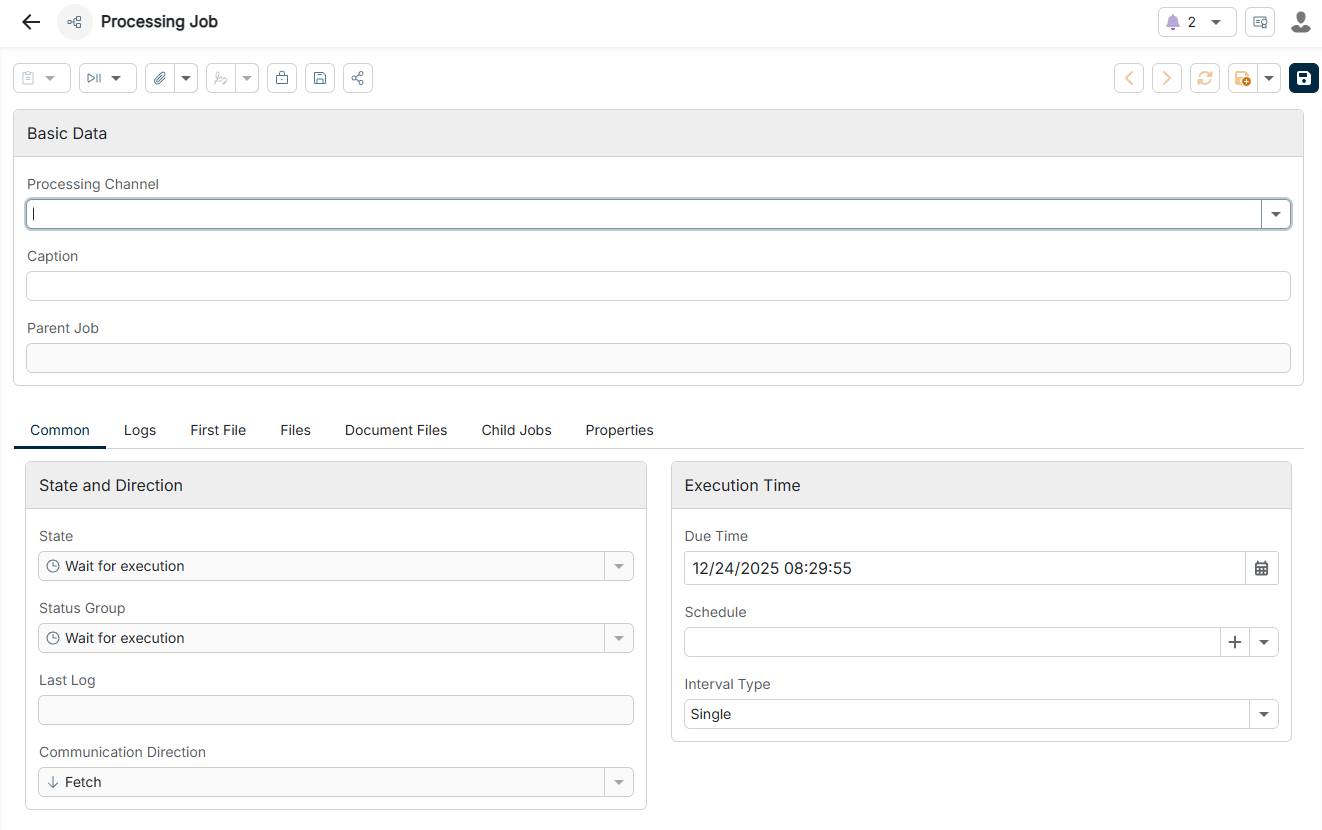Click the dark blue Save button
The width and height of the screenshot is (1322, 830).
tap(1304, 78)
